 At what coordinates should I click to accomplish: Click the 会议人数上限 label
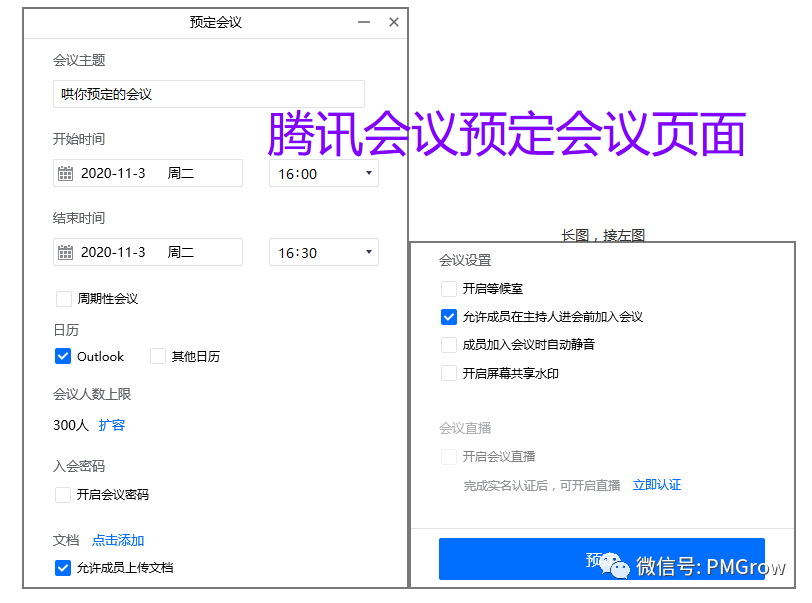coord(92,394)
